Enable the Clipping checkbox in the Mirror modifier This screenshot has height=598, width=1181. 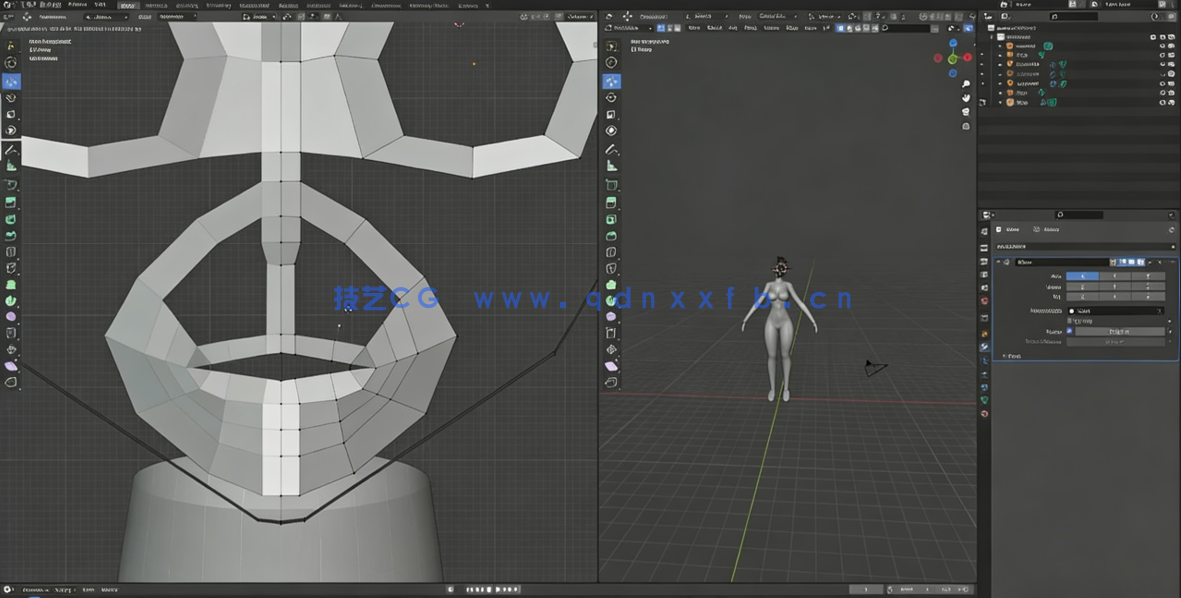click(1070, 321)
